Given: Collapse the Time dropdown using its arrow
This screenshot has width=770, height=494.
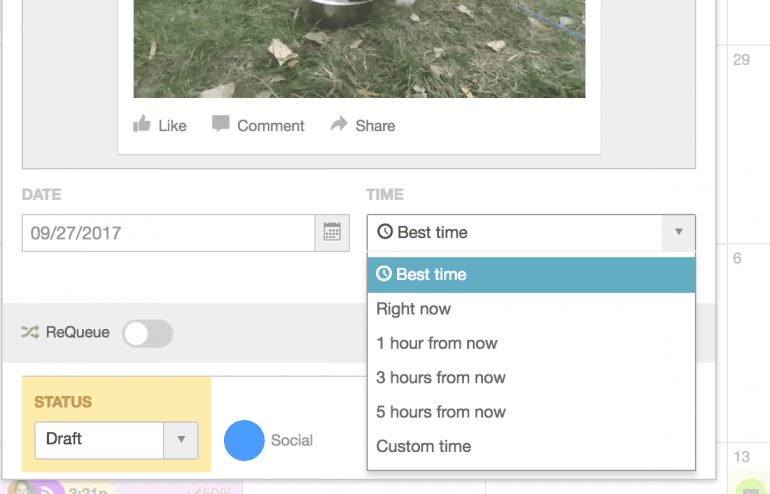Looking at the screenshot, I should 678,233.
